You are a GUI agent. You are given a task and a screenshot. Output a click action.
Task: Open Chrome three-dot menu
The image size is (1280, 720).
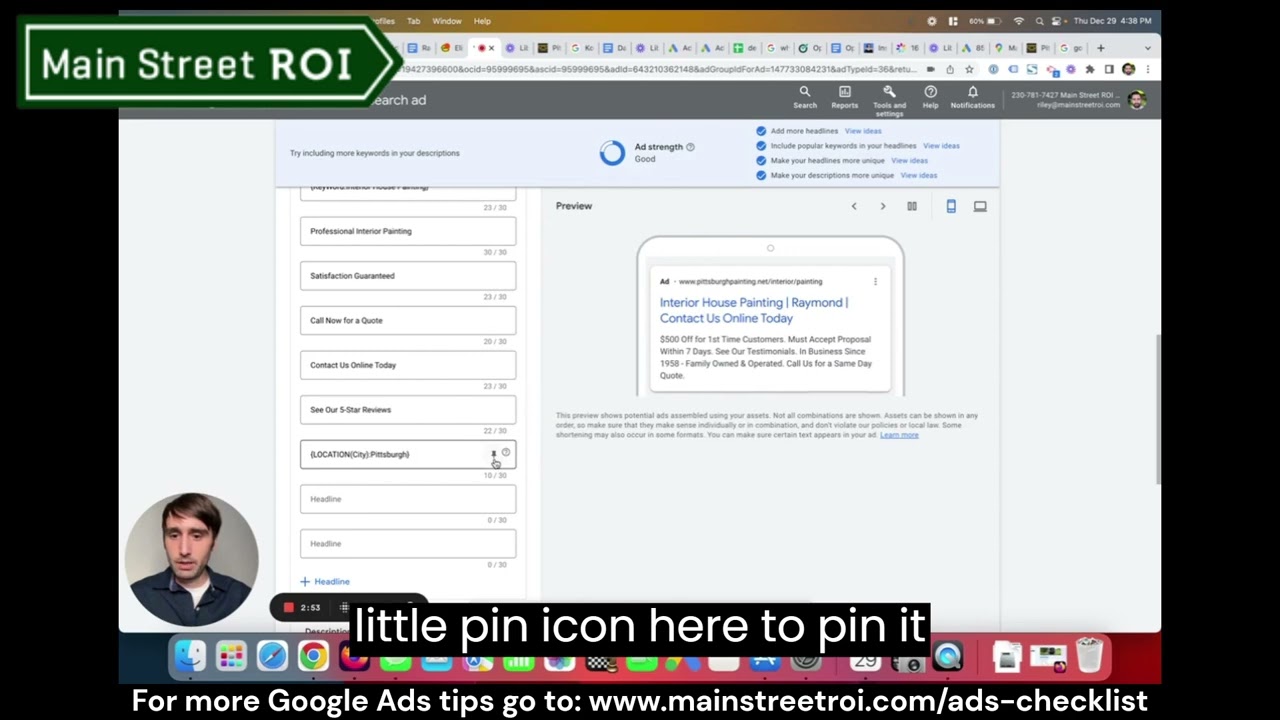[x=1147, y=69]
